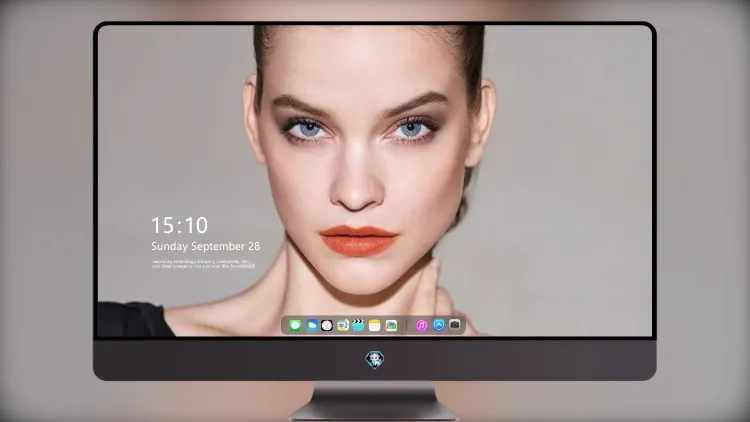The width and height of the screenshot is (750, 422).
Task: Open the blue App Store icon
Action: (439, 325)
